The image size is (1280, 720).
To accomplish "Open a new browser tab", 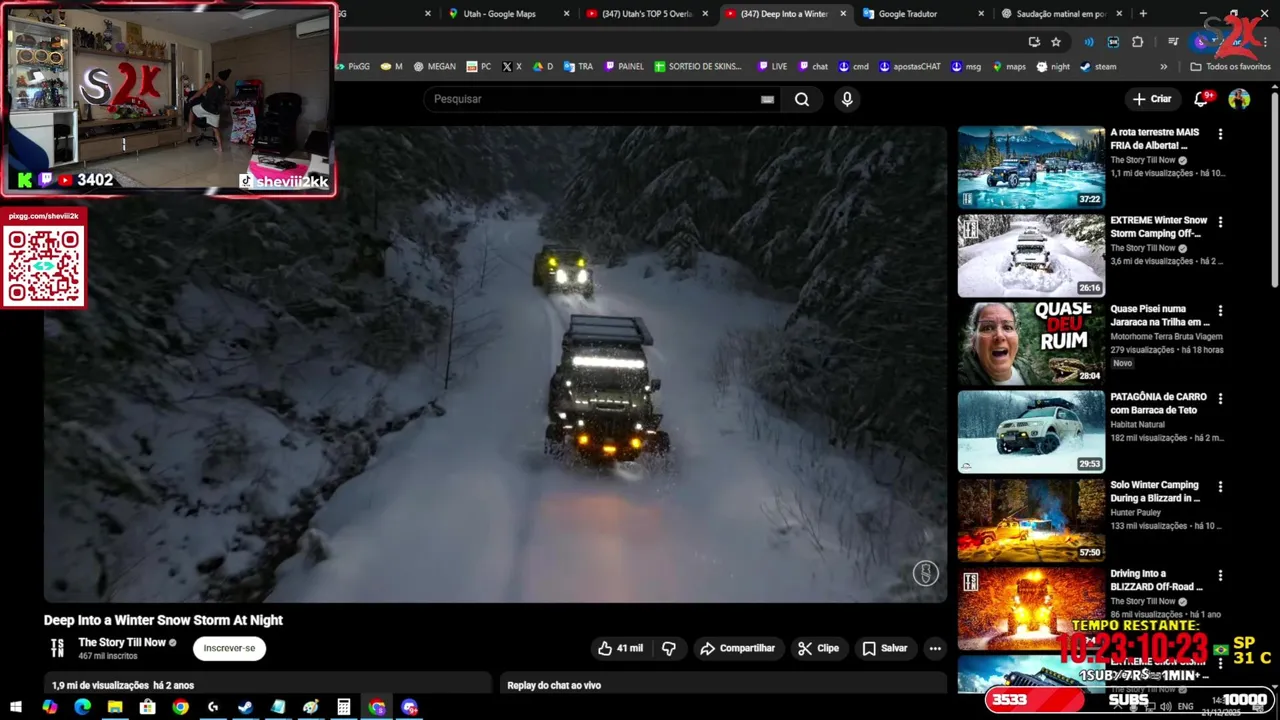I will point(1143,14).
